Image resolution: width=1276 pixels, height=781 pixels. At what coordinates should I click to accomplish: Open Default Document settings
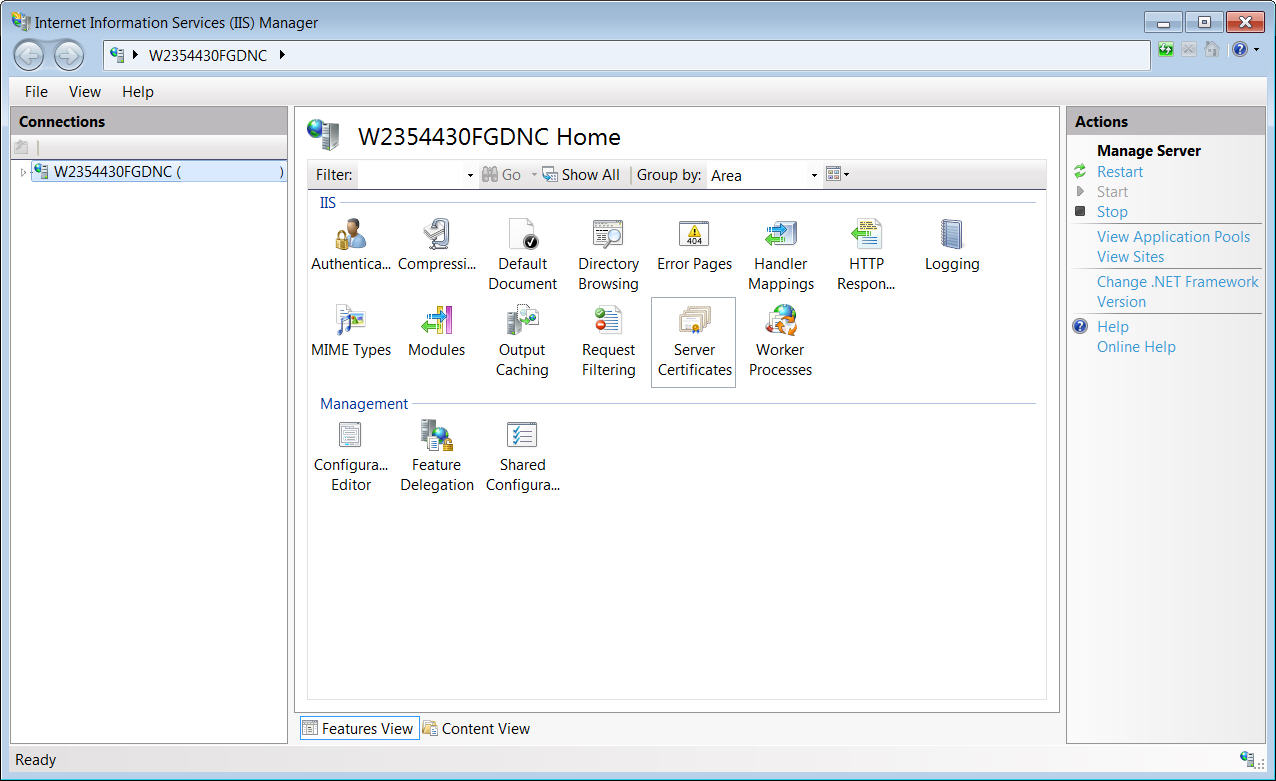[x=522, y=236]
